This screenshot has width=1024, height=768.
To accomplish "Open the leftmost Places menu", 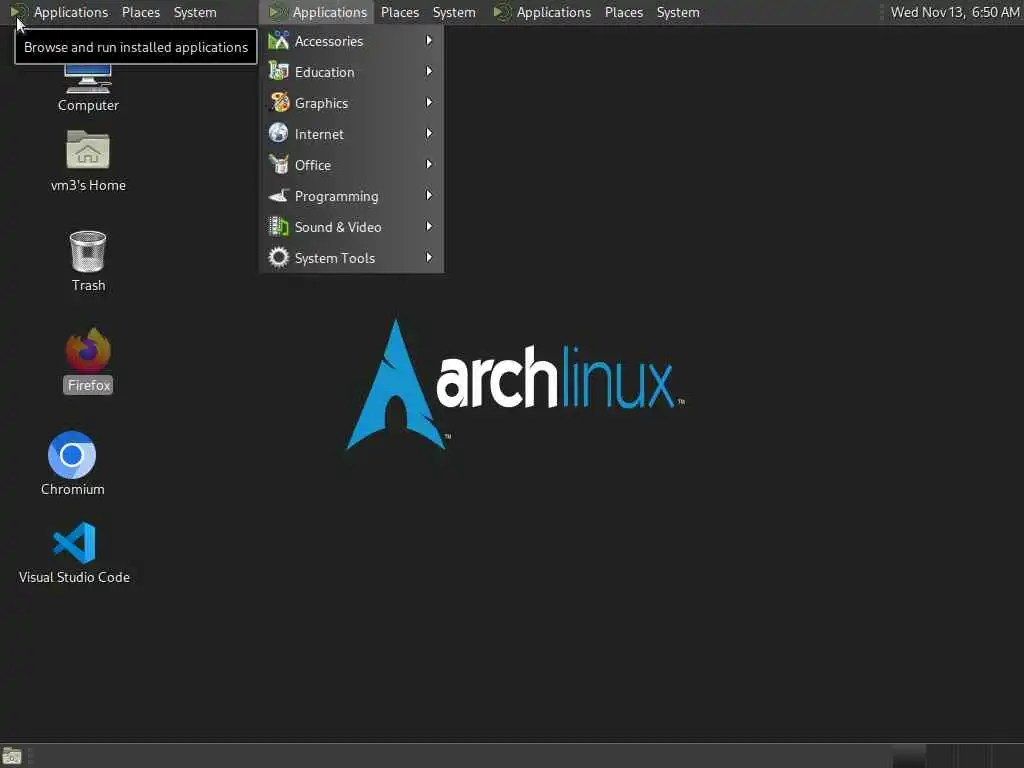I will click(141, 12).
